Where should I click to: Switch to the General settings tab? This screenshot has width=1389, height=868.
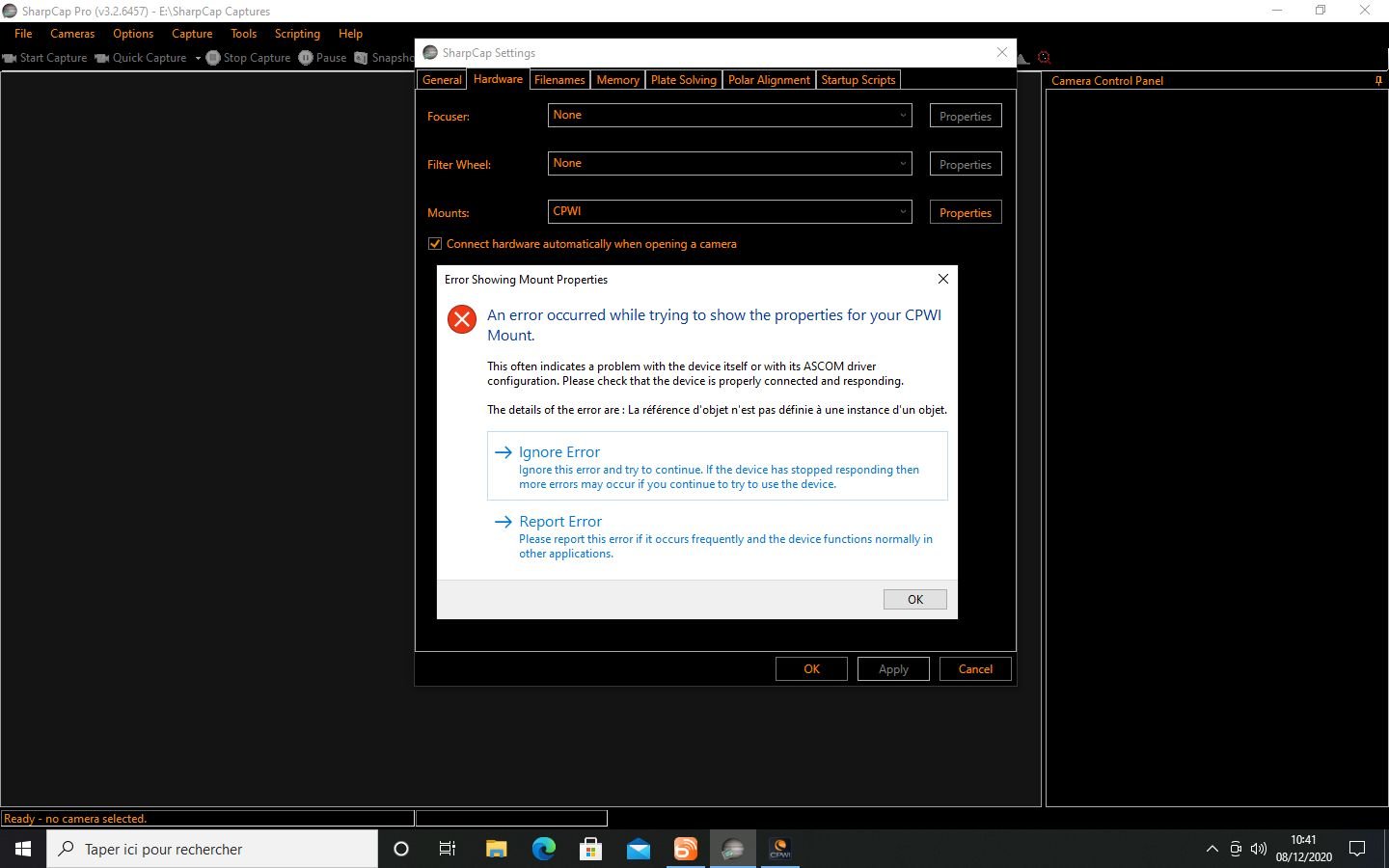click(442, 80)
